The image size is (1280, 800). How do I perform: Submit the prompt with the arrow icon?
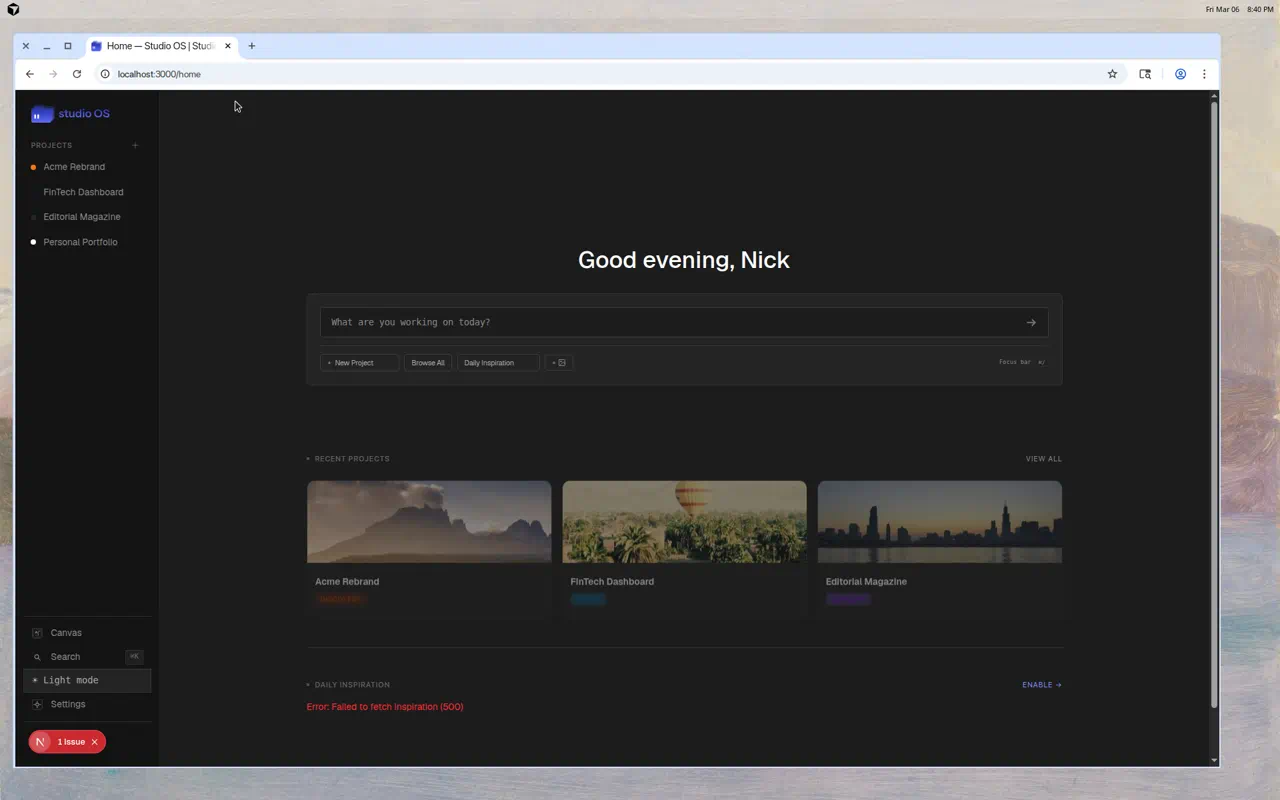(x=1030, y=322)
